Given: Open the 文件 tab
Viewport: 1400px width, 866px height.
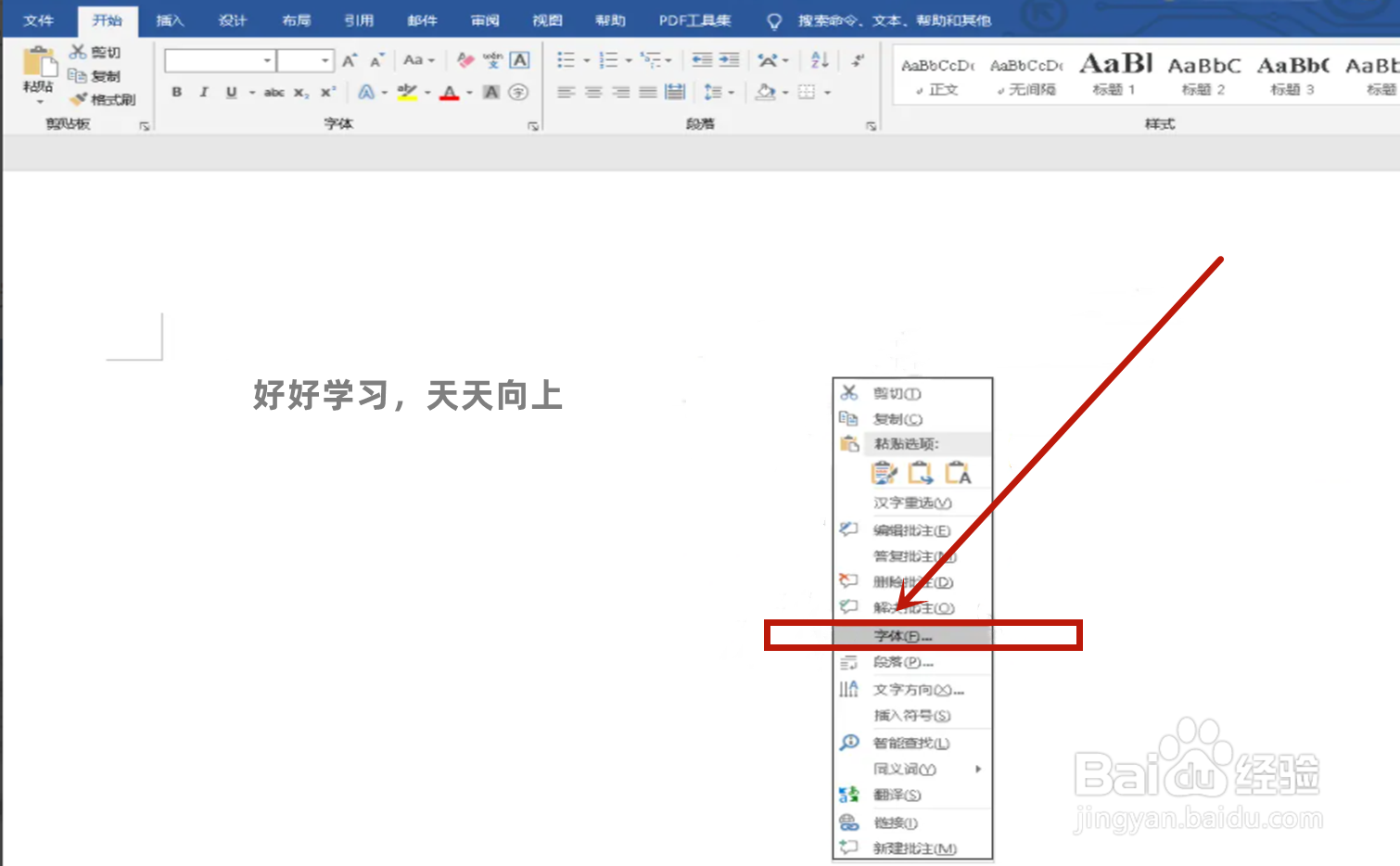Looking at the screenshot, I should point(38,20).
